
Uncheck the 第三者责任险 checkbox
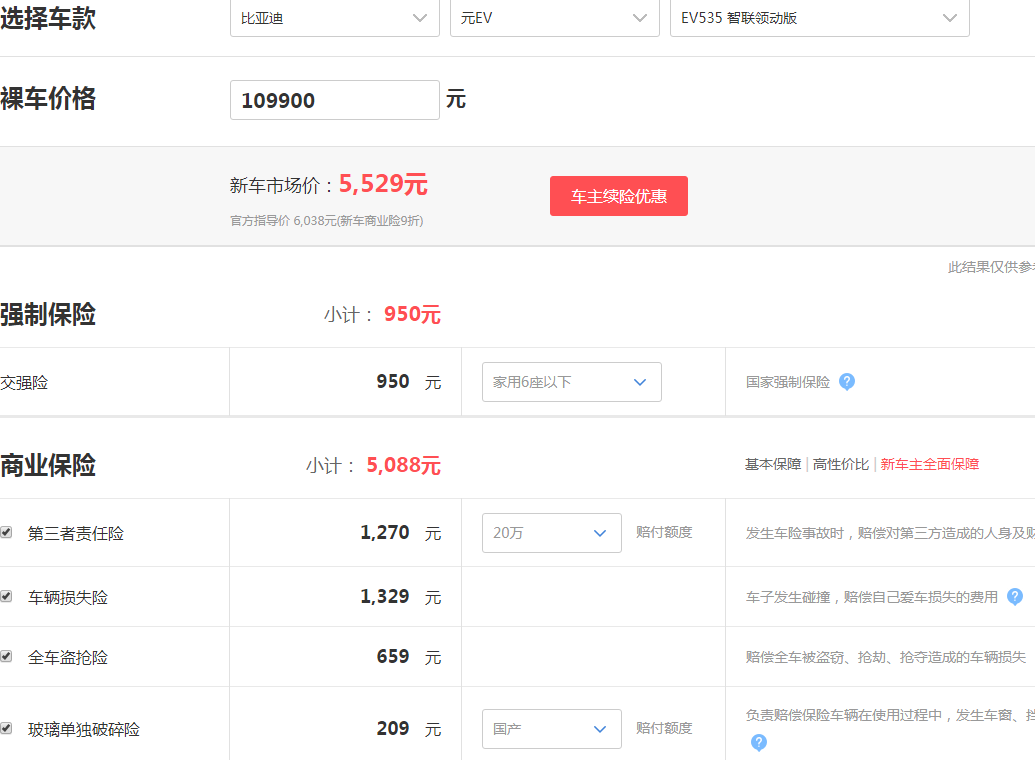(6, 532)
